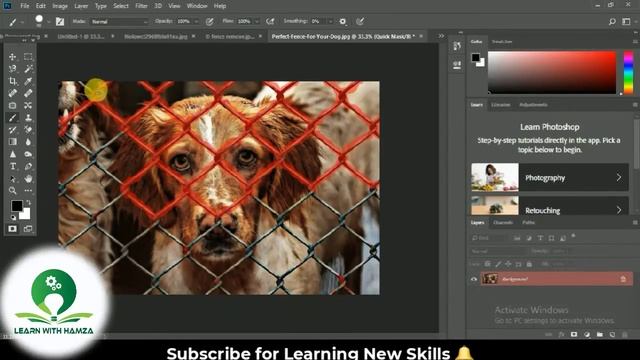Select the Move tool
The height and width of the screenshot is (360, 640).
tap(13, 57)
